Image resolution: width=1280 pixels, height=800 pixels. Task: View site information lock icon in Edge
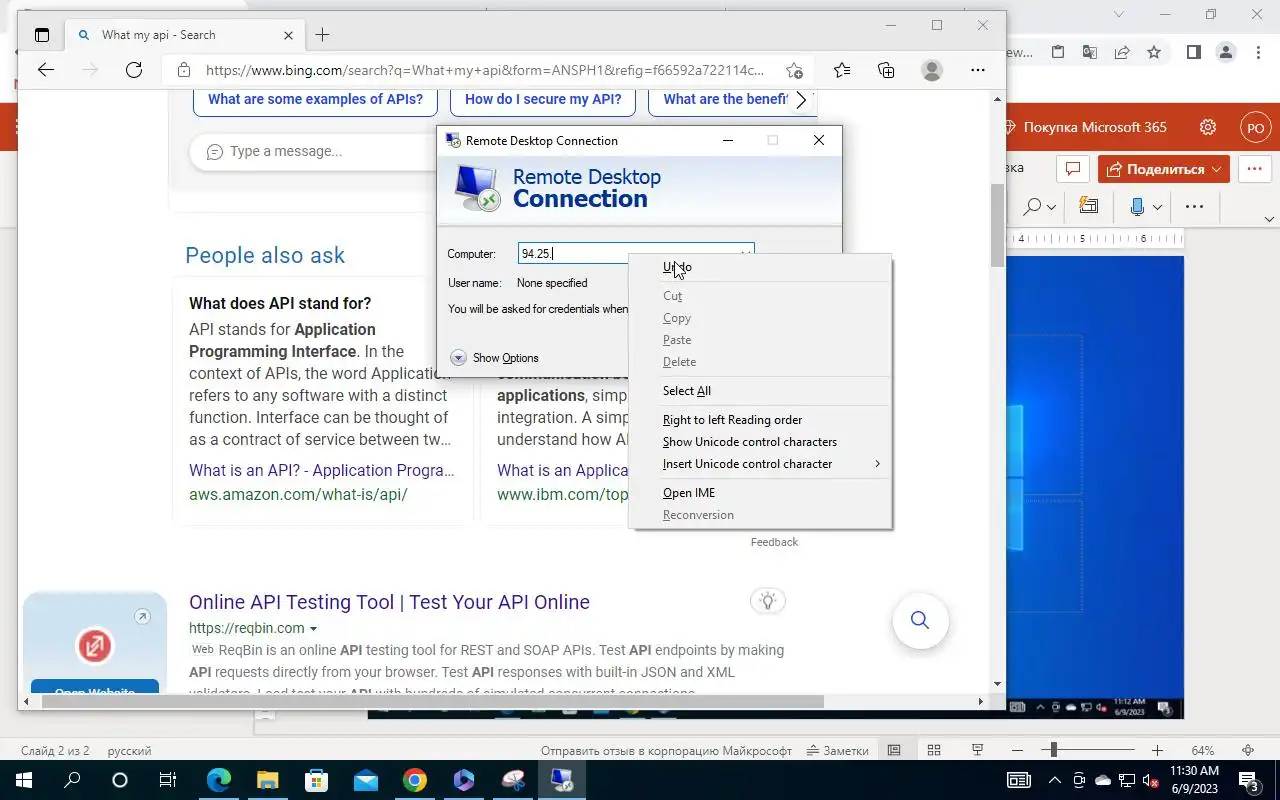pyautogui.click(x=183, y=70)
